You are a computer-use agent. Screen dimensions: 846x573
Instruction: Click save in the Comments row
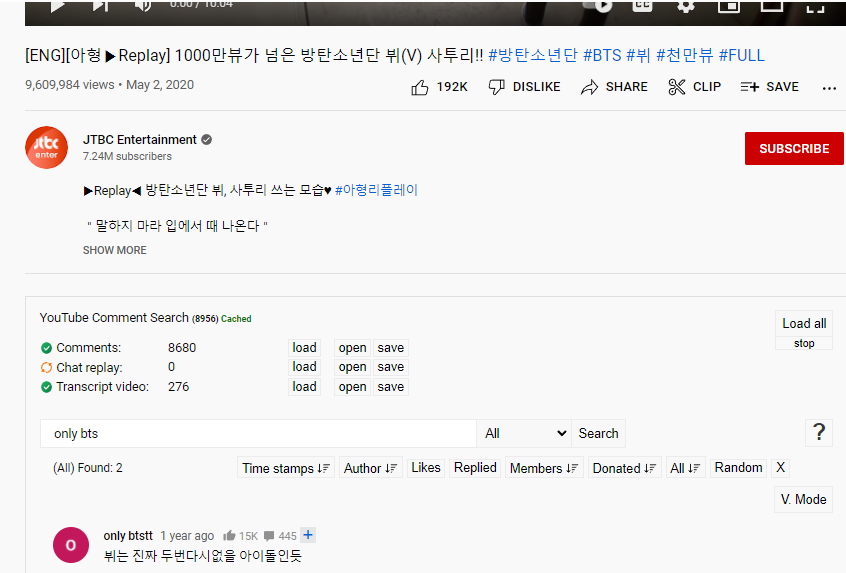(391, 348)
